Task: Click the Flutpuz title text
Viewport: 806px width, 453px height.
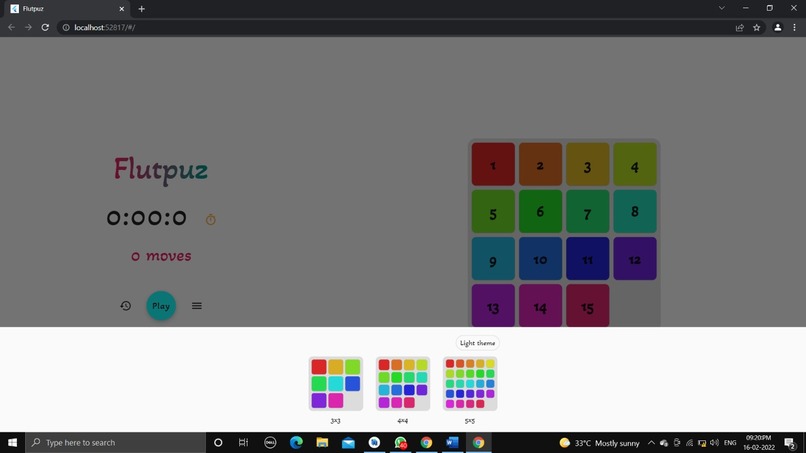Action: click(x=161, y=170)
